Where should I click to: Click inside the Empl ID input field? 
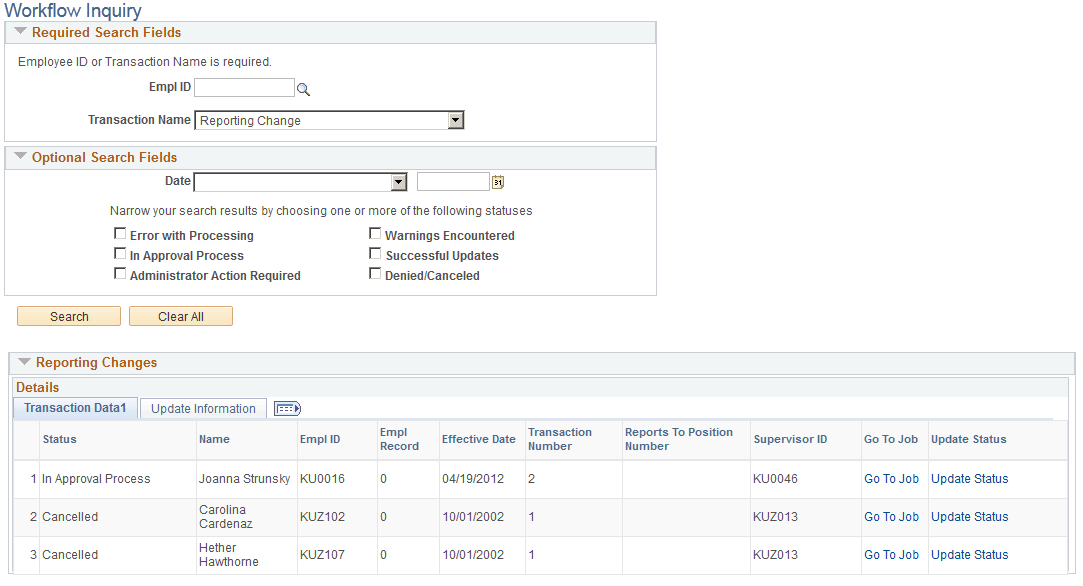coord(244,87)
